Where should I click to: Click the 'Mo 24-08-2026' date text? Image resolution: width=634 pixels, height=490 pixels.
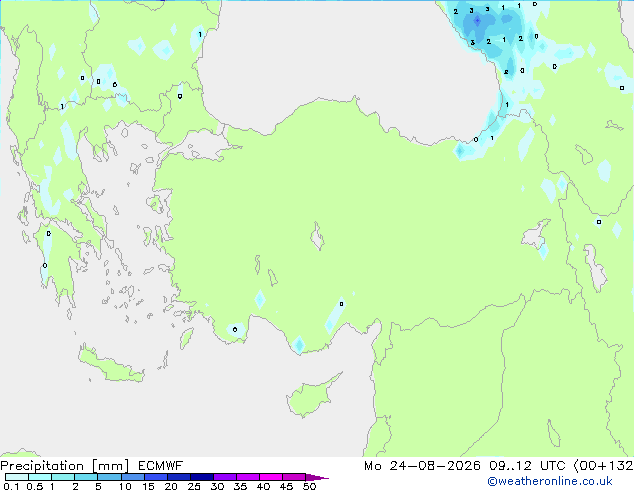422,466
